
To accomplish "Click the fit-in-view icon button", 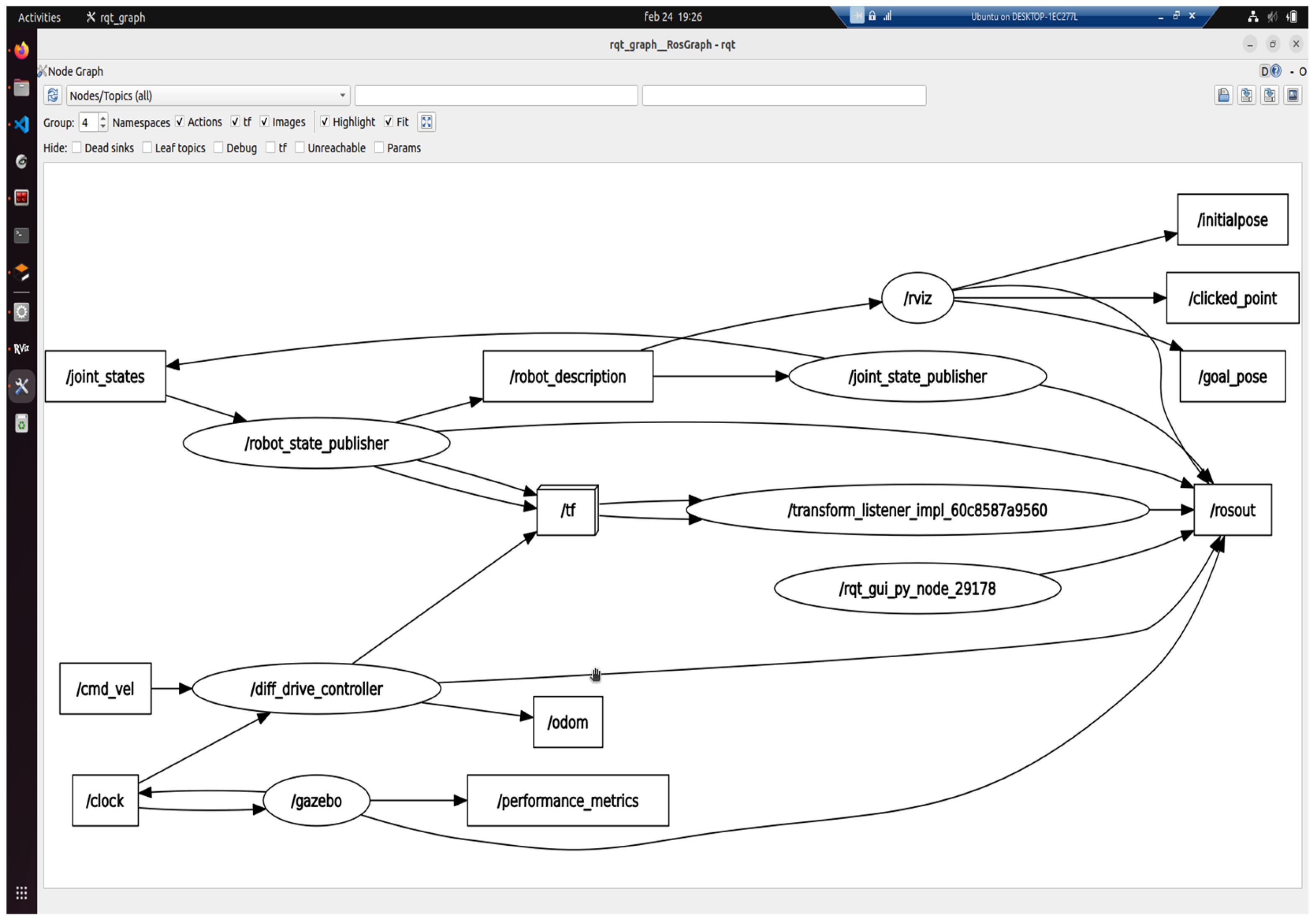I will coord(426,122).
